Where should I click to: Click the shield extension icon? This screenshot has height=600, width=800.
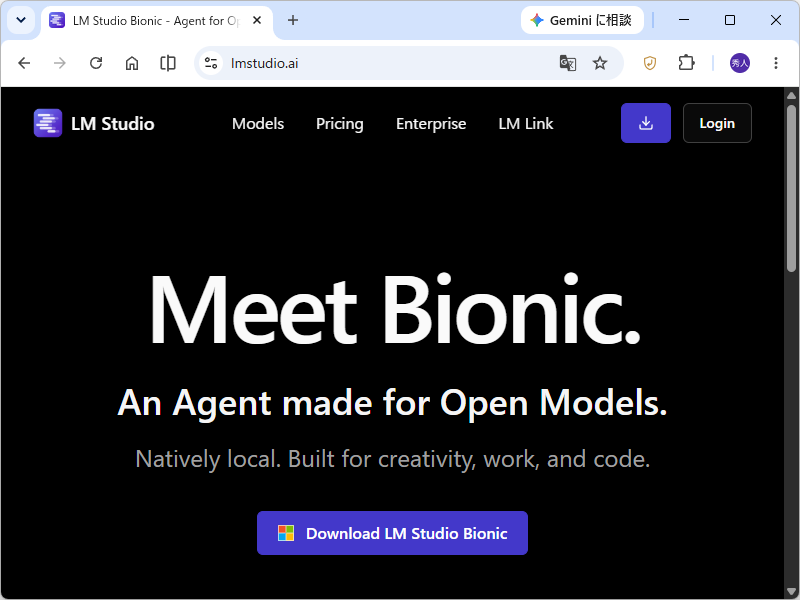coord(649,63)
